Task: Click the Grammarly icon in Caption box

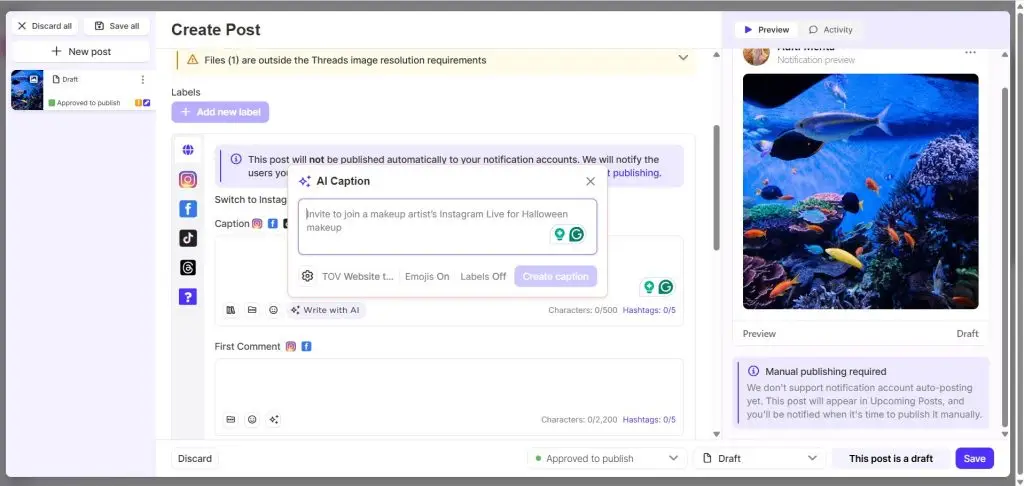Action: [x=665, y=287]
